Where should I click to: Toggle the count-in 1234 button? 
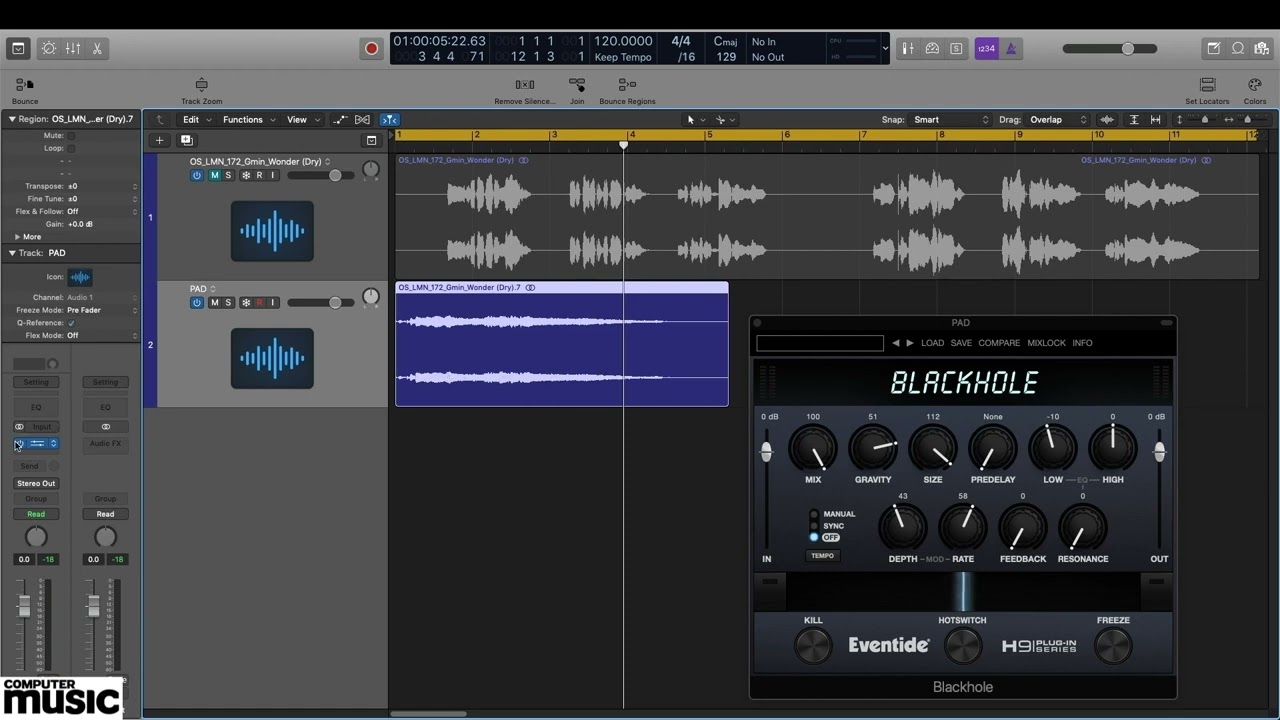point(986,48)
